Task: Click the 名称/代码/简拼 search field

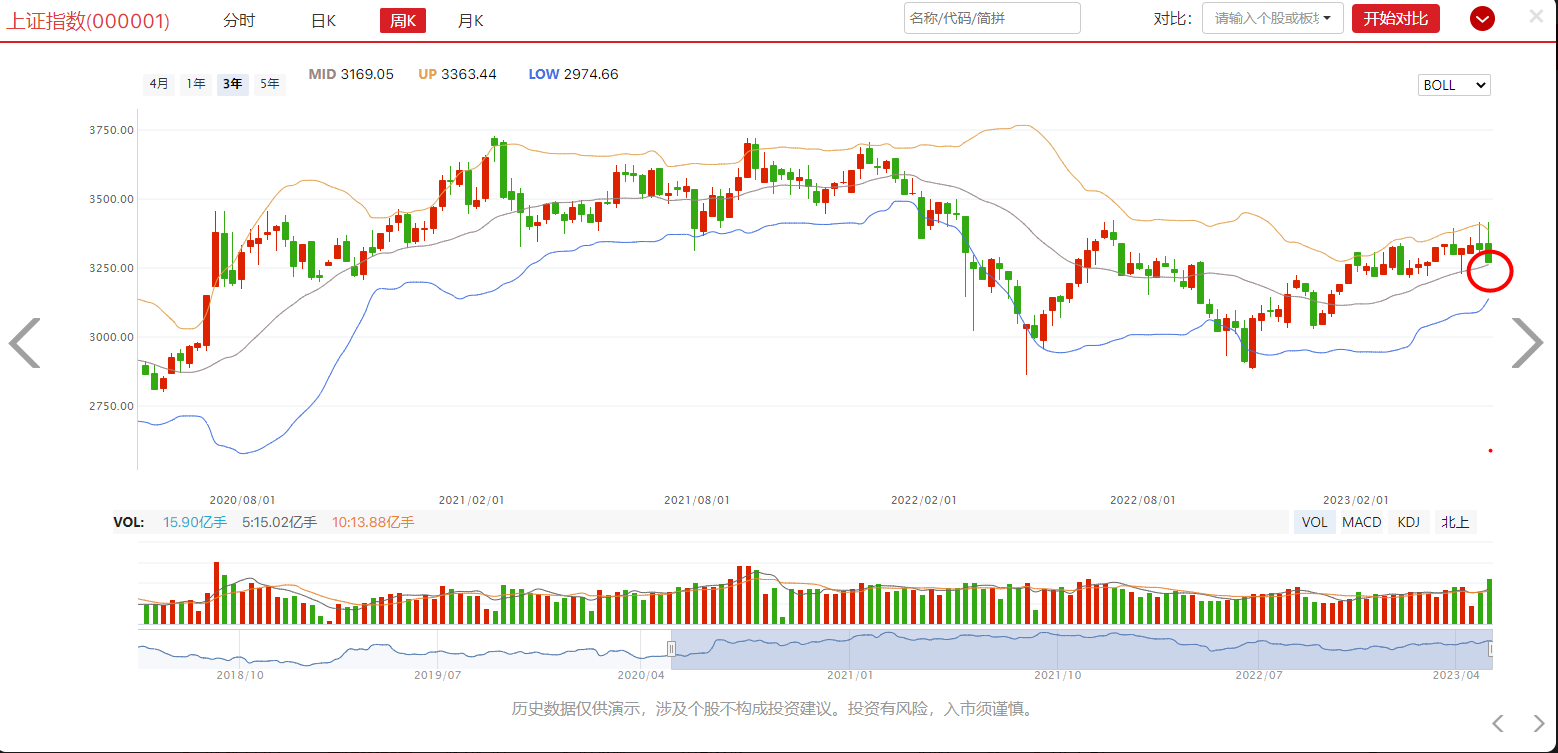Action: pyautogui.click(x=992, y=18)
